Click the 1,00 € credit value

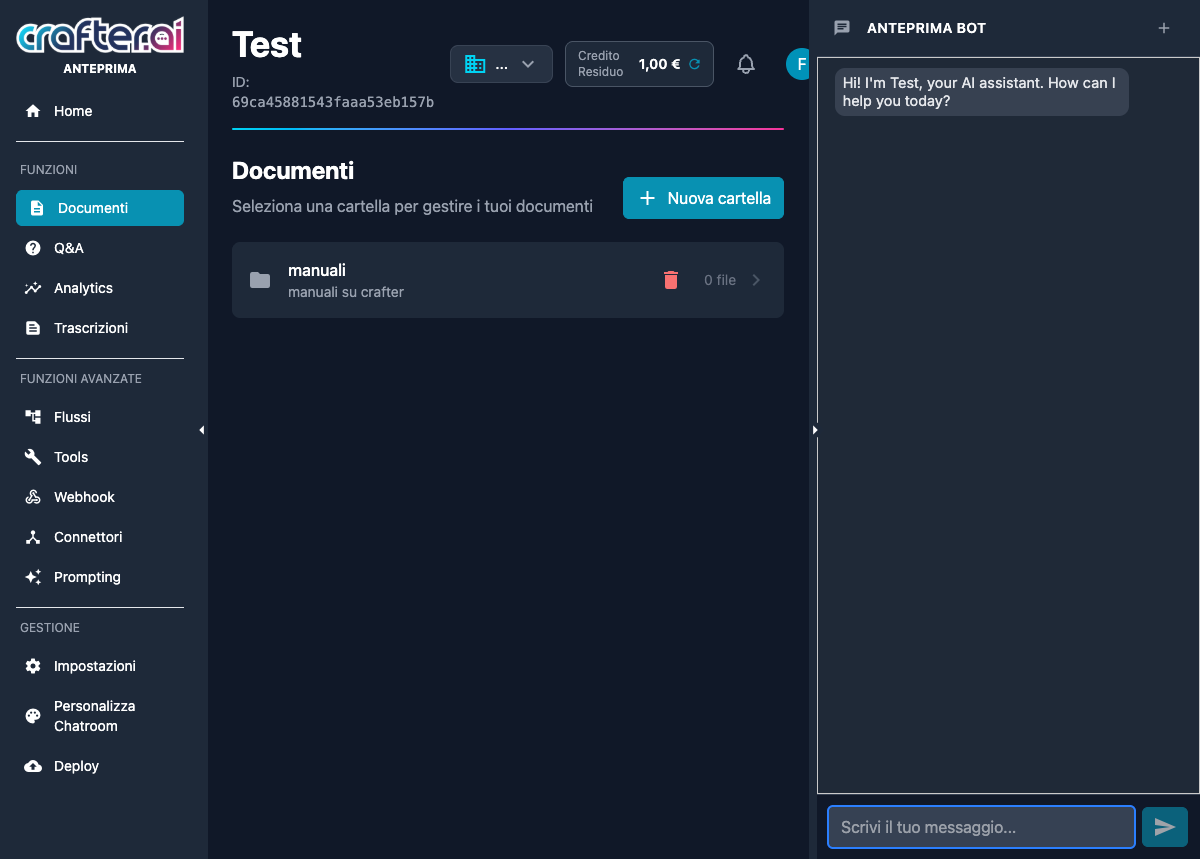(659, 64)
